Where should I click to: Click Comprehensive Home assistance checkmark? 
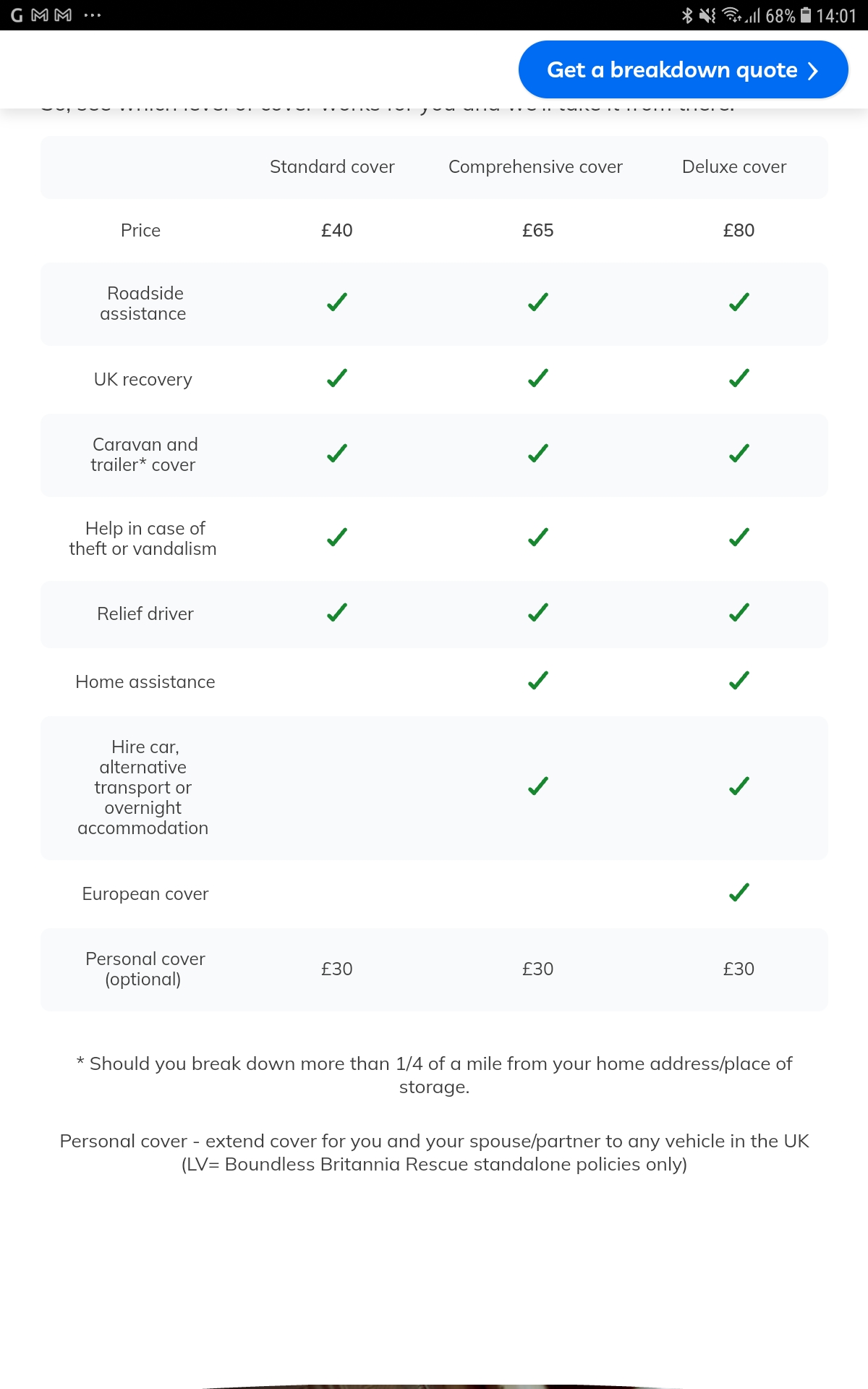(537, 681)
